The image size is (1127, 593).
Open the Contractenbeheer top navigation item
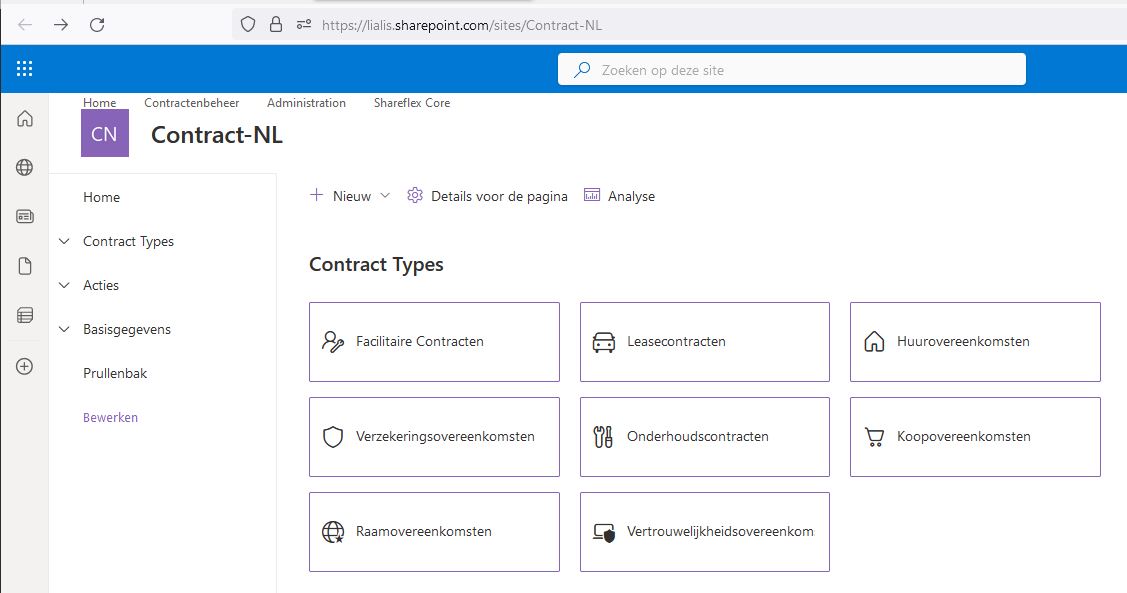coord(192,103)
